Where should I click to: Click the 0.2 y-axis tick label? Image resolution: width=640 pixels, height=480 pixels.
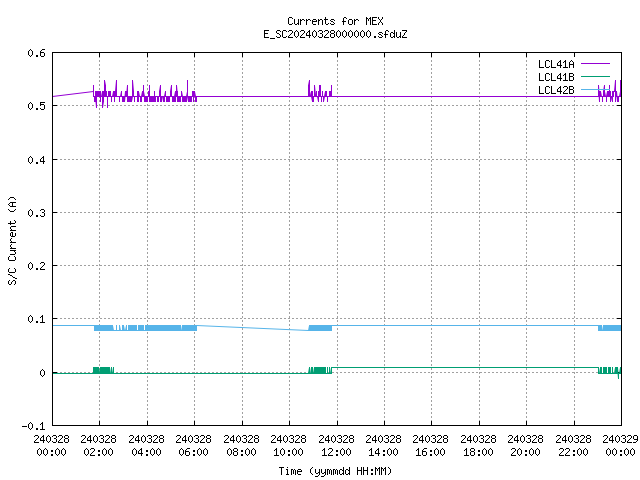[36, 266]
